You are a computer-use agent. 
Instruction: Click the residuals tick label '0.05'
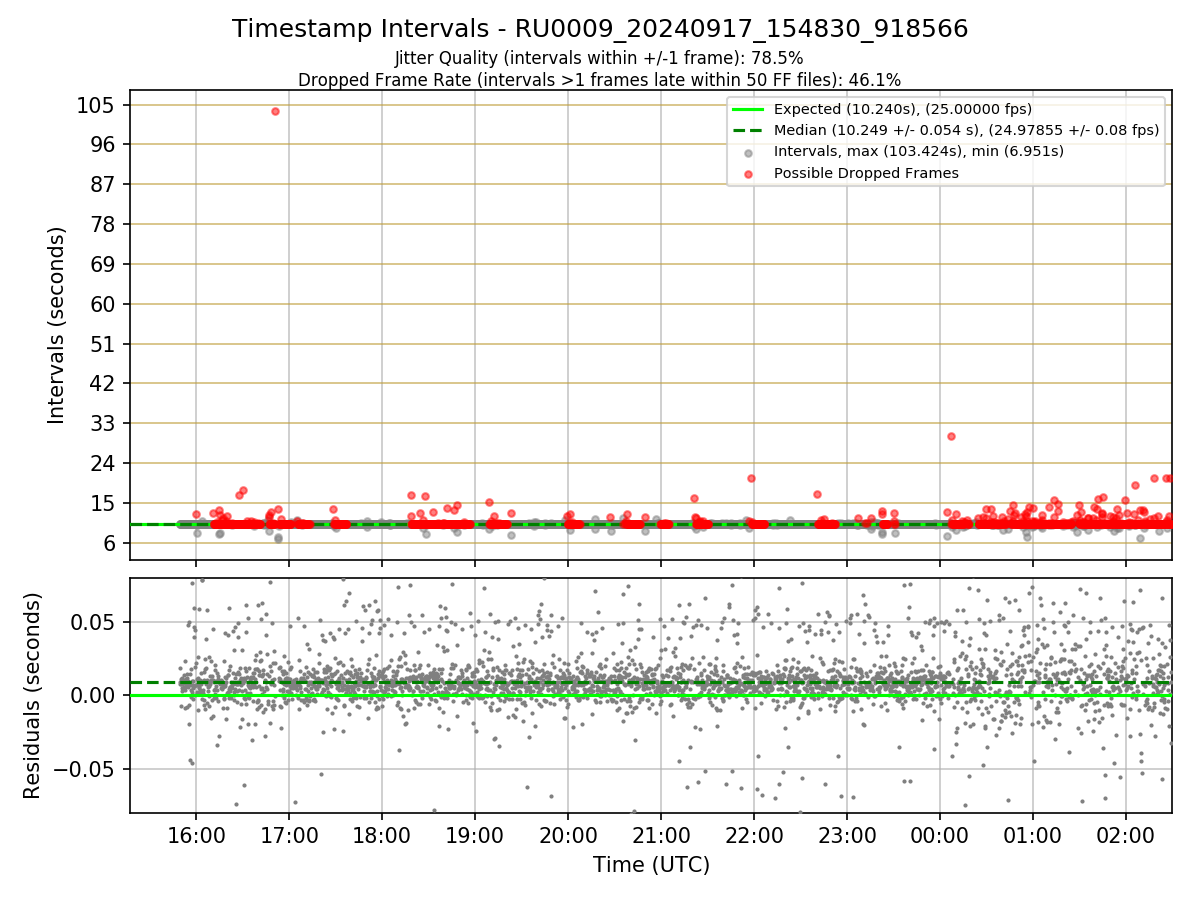pyautogui.click(x=93, y=621)
